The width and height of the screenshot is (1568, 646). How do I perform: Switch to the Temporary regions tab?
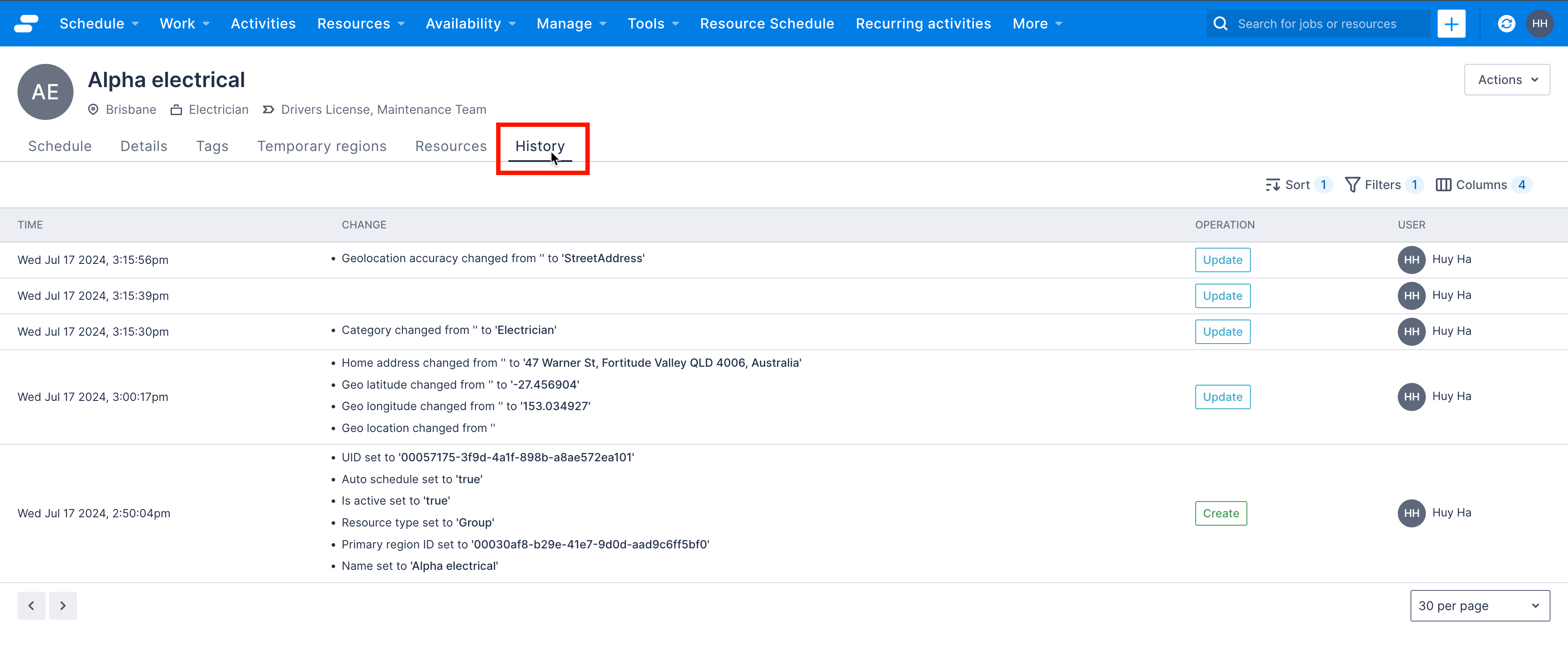322,146
